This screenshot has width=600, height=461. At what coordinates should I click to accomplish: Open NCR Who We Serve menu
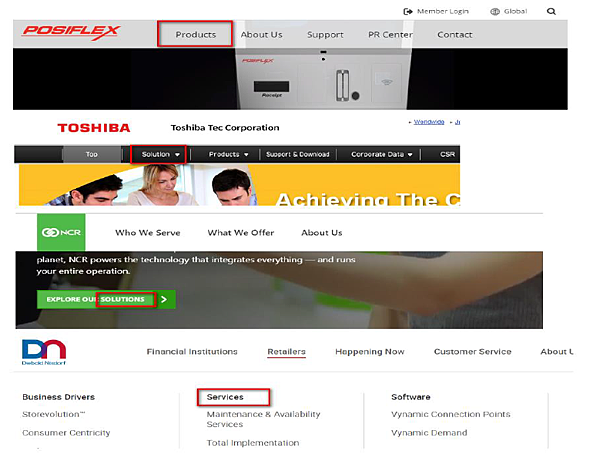[x=148, y=233]
